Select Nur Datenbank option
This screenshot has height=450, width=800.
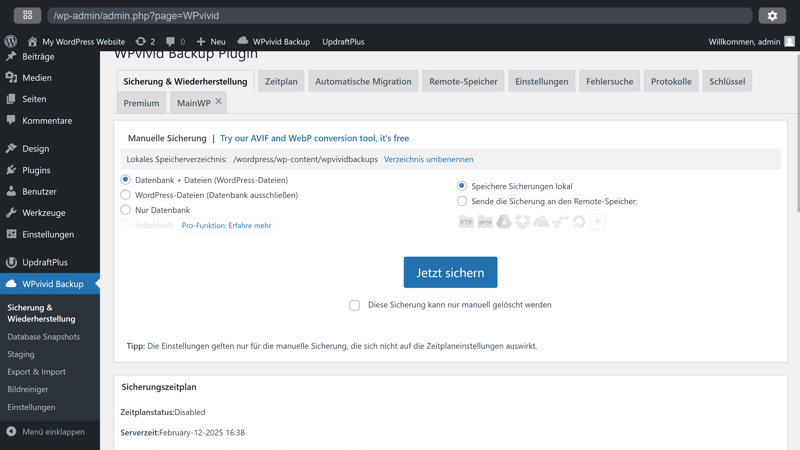(125, 209)
